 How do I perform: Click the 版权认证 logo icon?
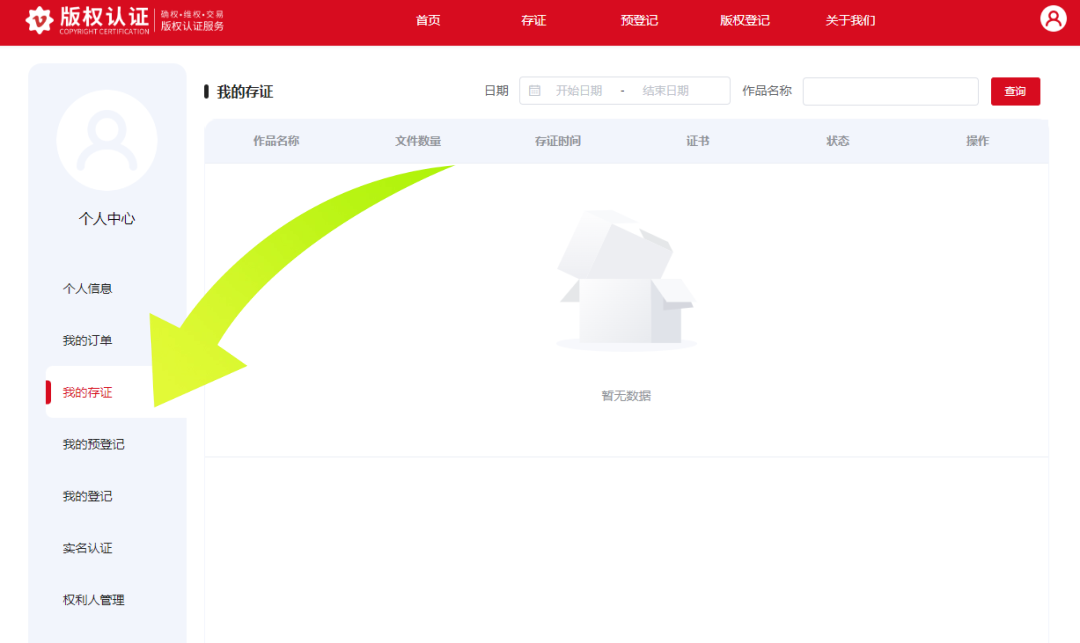click(39, 20)
